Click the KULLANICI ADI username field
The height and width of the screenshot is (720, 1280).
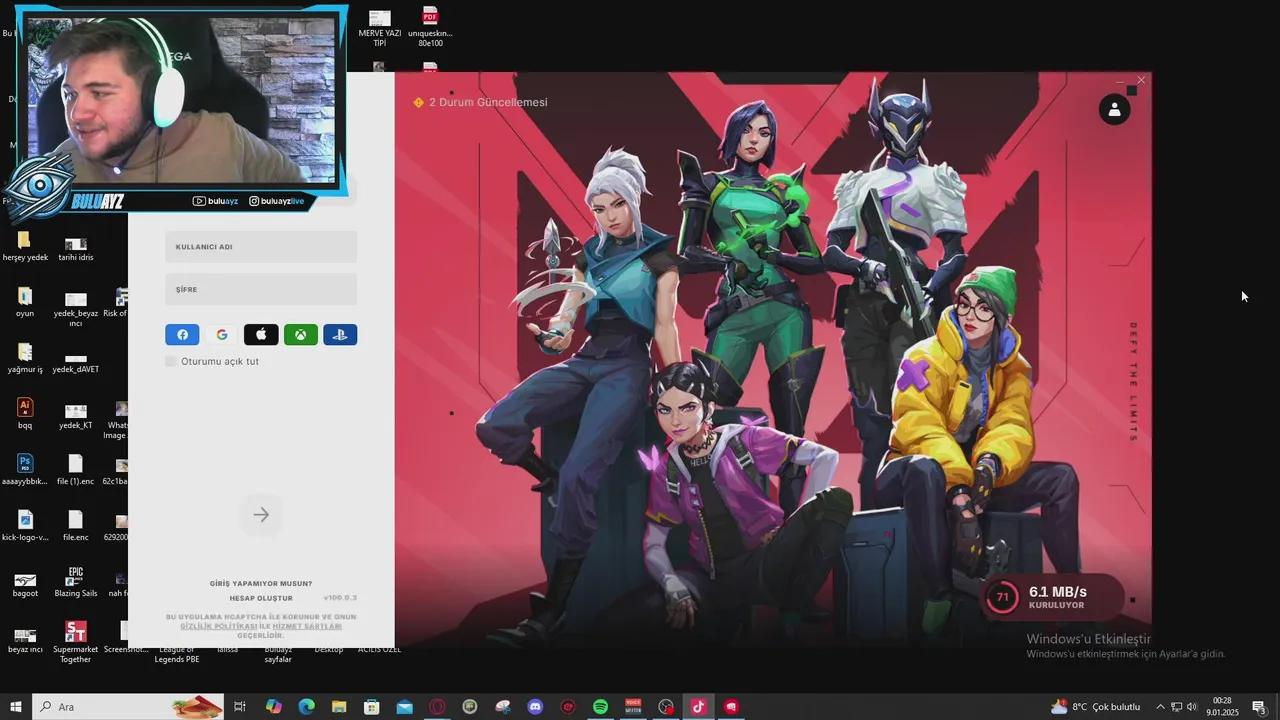pos(261,247)
